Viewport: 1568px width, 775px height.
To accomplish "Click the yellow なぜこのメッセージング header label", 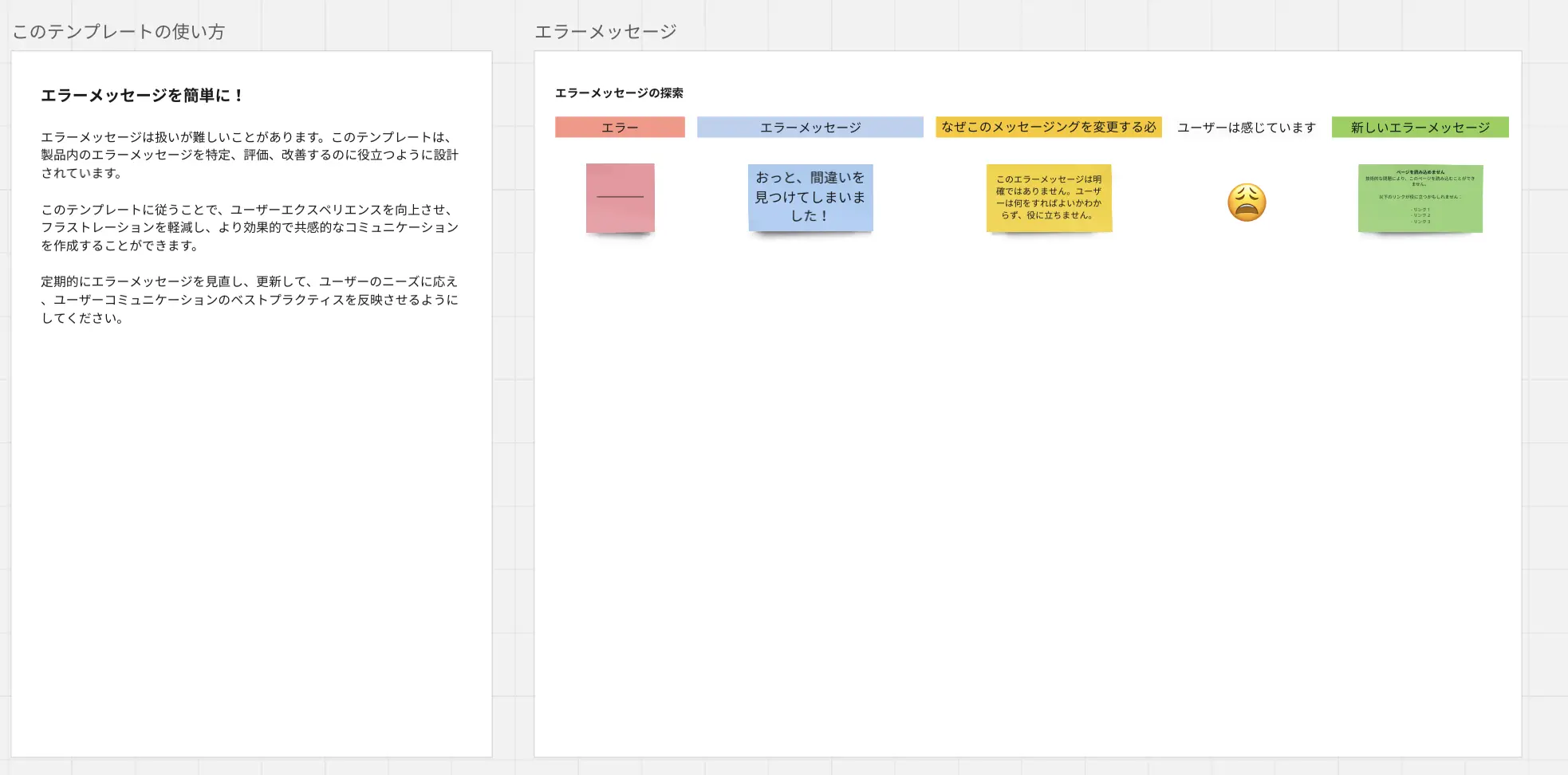I will click(1048, 128).
